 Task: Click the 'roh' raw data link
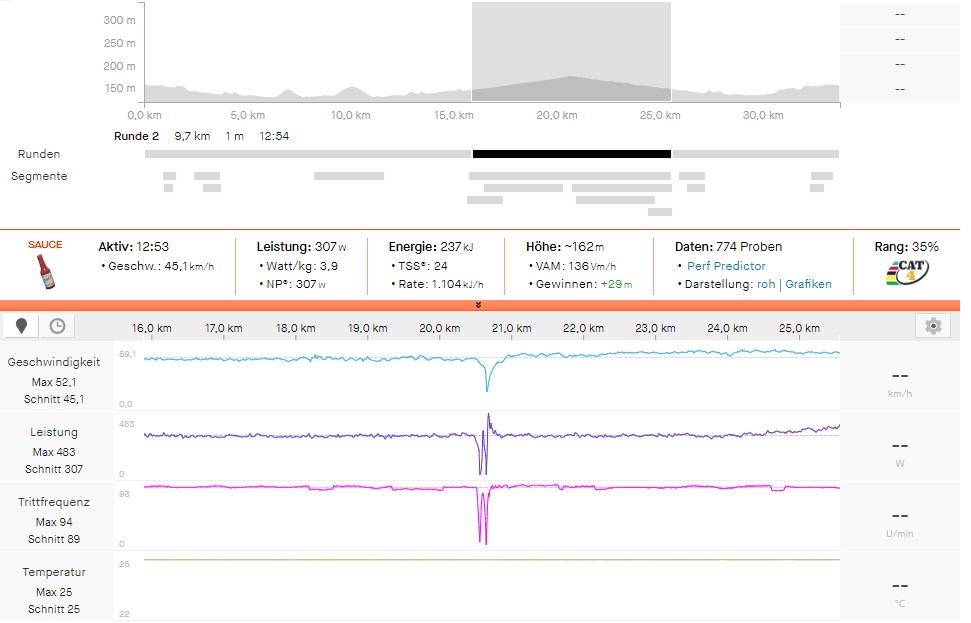766,284
